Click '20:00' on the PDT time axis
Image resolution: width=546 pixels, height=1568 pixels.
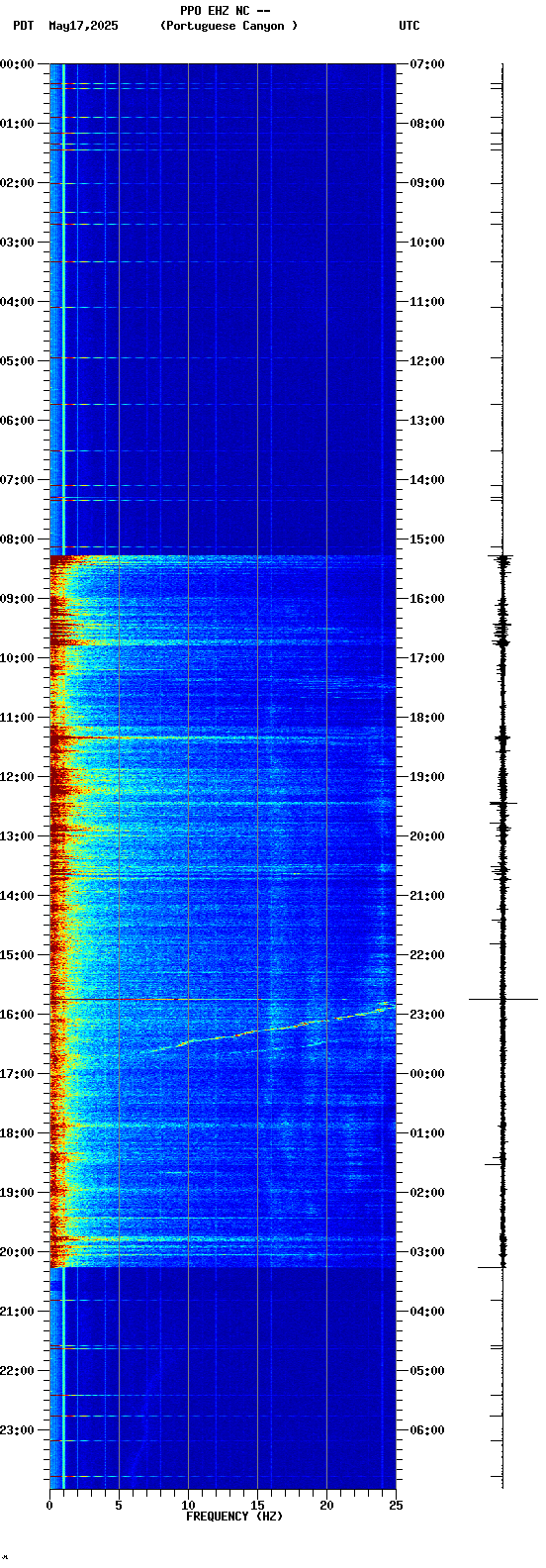tap(18, 1252)
